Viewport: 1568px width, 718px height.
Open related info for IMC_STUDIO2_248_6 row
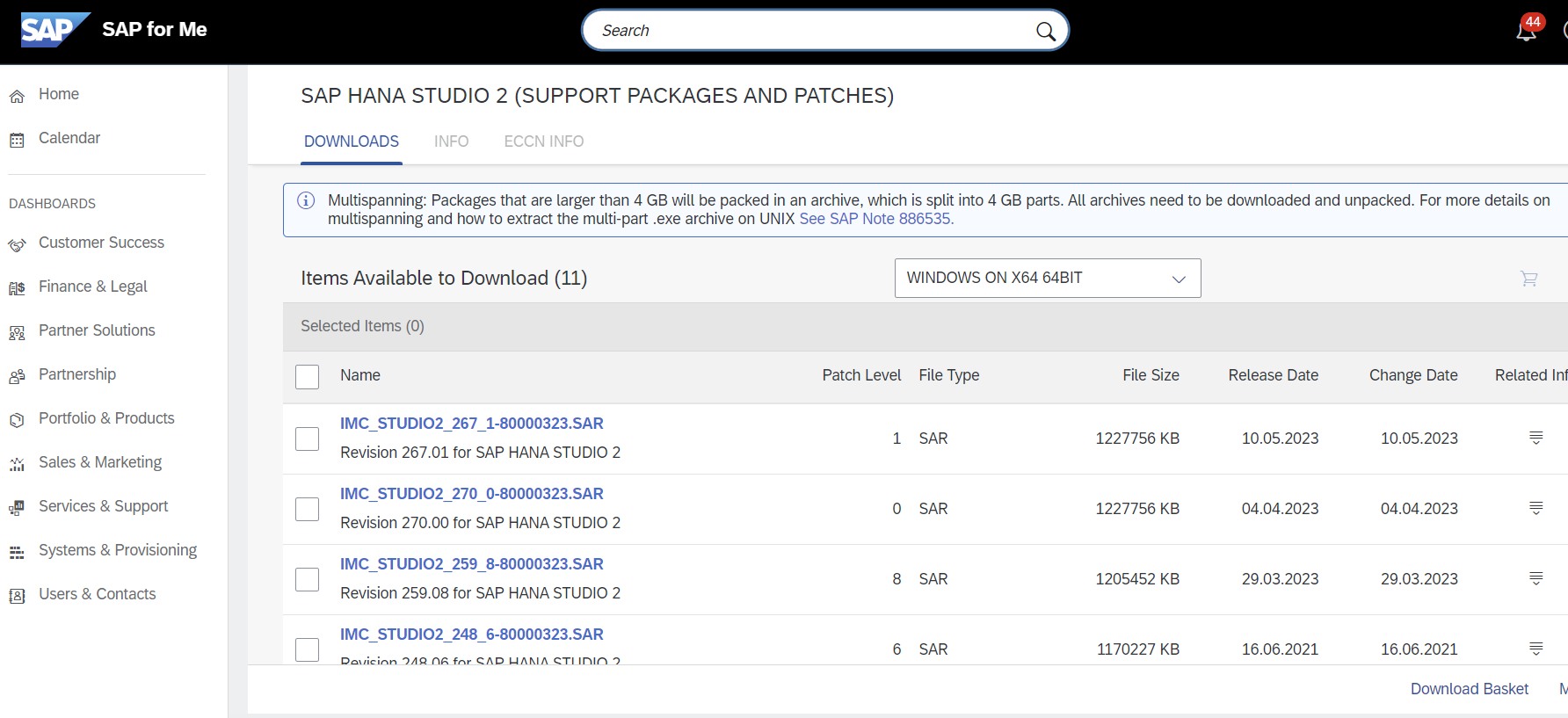1536,649
